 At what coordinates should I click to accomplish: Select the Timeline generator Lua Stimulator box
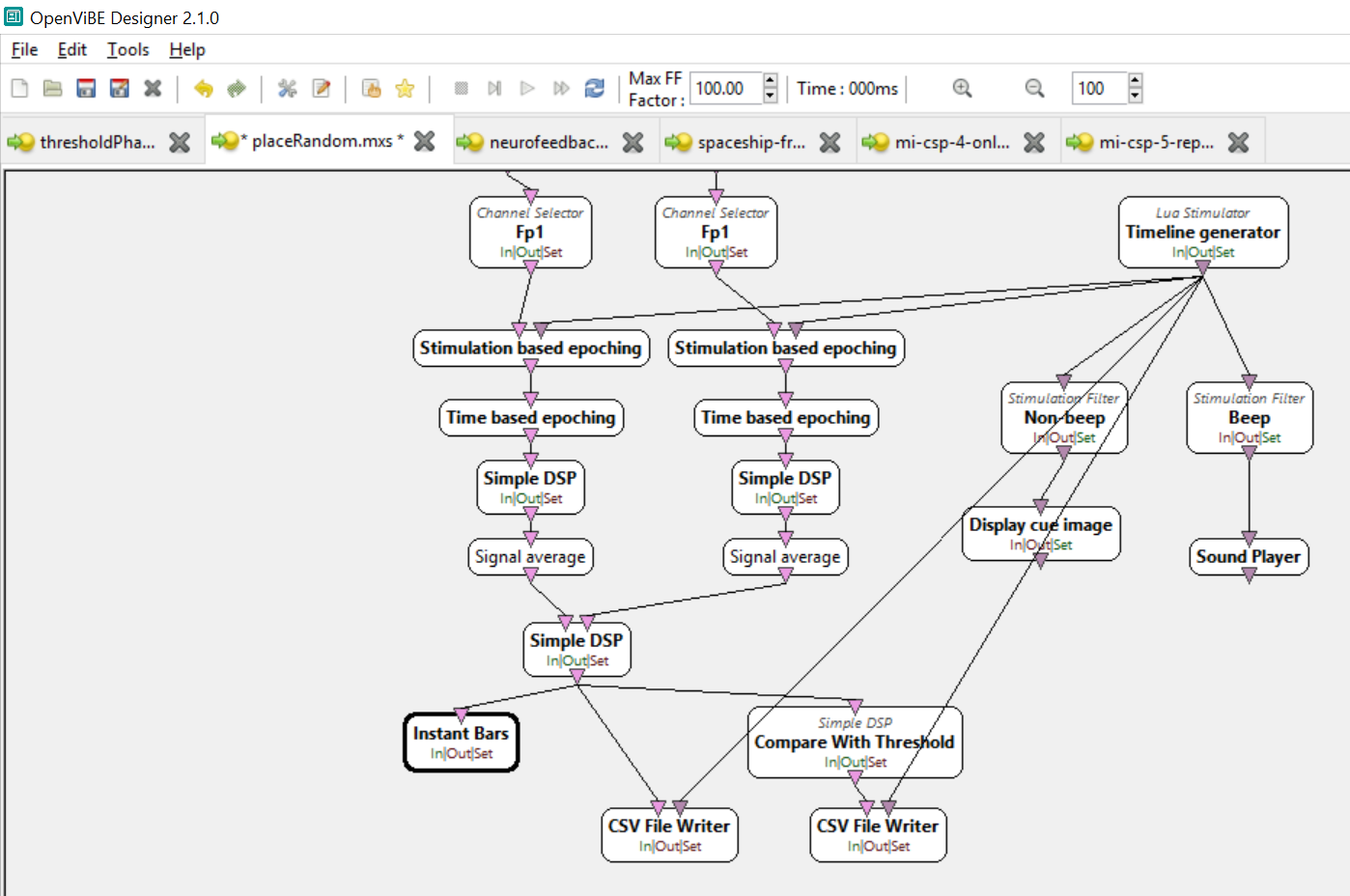pyautogui.click(x=1203, y=232)
